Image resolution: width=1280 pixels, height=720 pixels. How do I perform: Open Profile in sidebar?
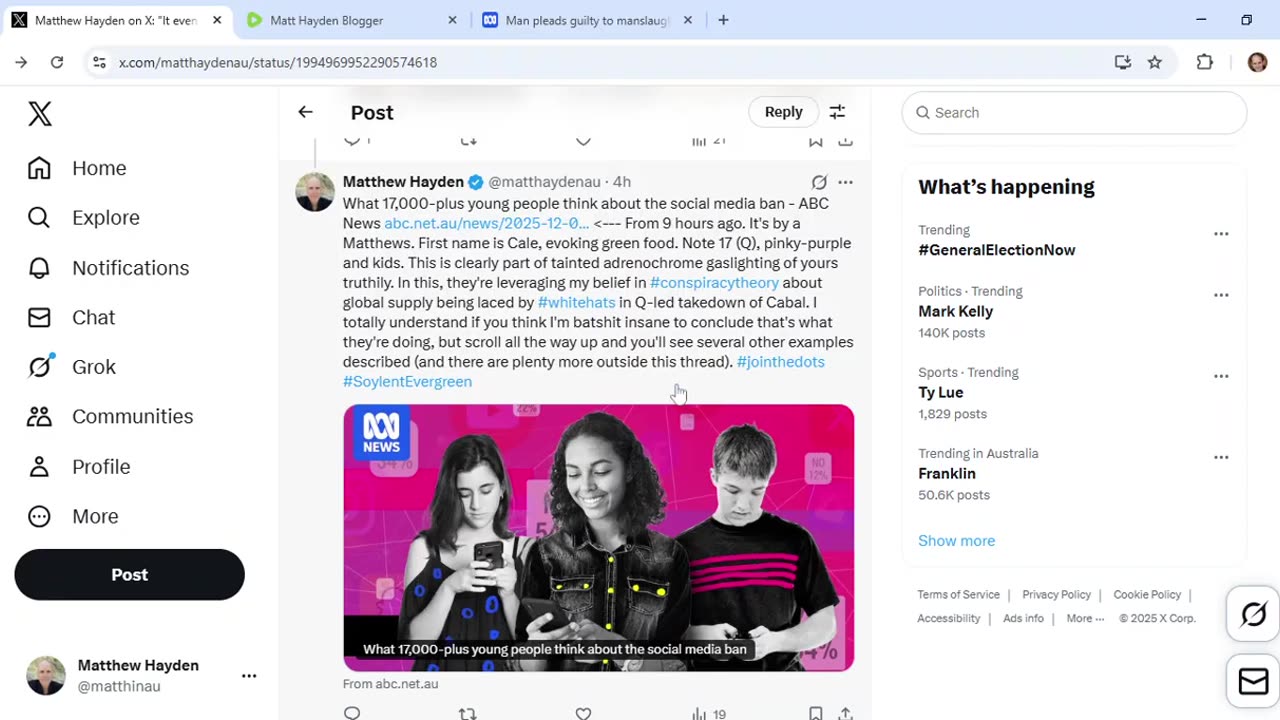pyautogui.click(x=79, y=466)
